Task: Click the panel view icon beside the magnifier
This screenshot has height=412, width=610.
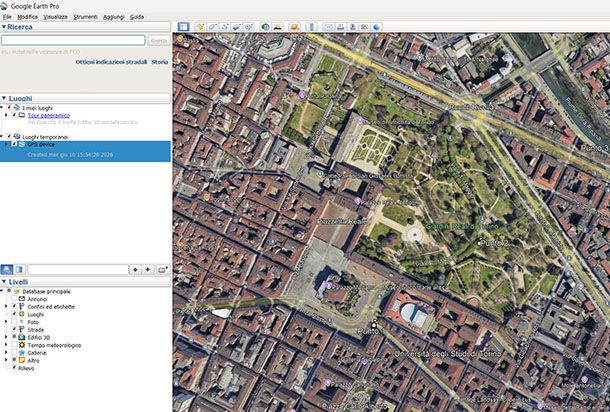Action: [19, 269]
